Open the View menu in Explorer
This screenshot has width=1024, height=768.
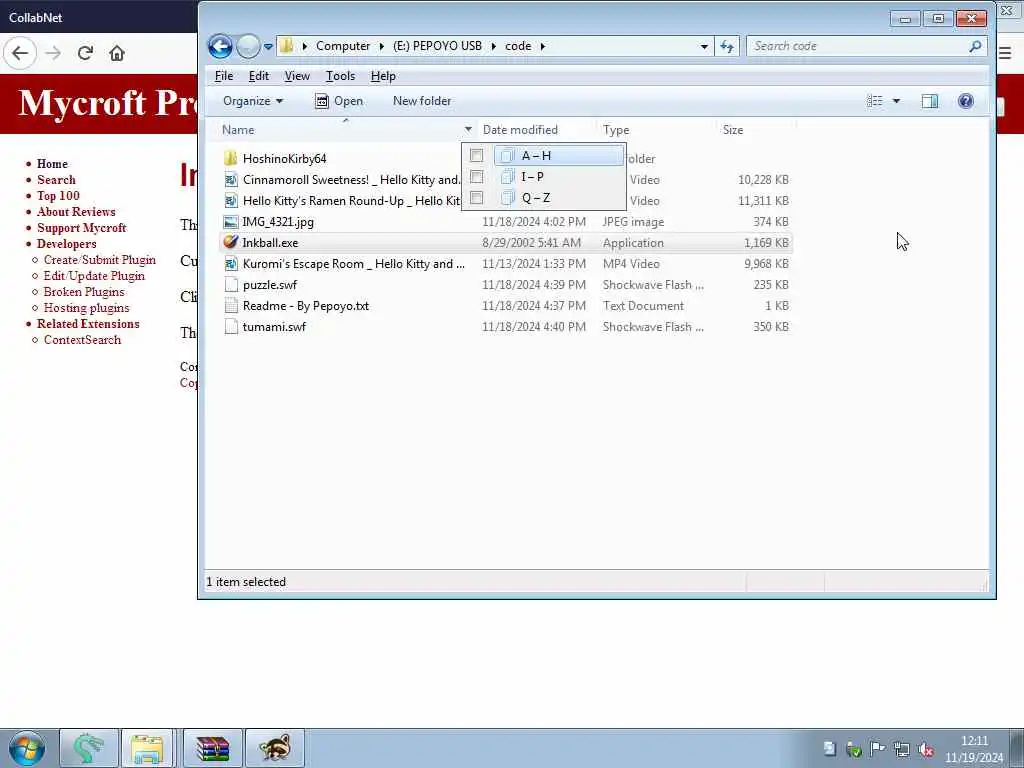pos(297,76)
